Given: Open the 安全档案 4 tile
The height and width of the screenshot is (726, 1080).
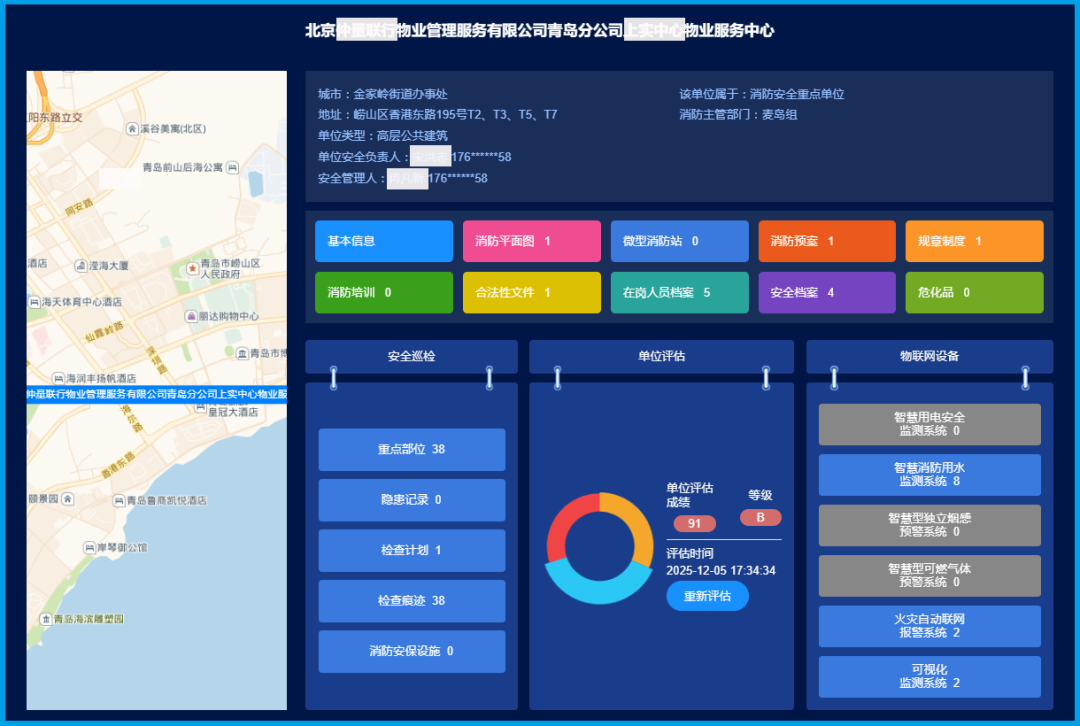Looking at the screenshot, I should (x=827, y=293).
